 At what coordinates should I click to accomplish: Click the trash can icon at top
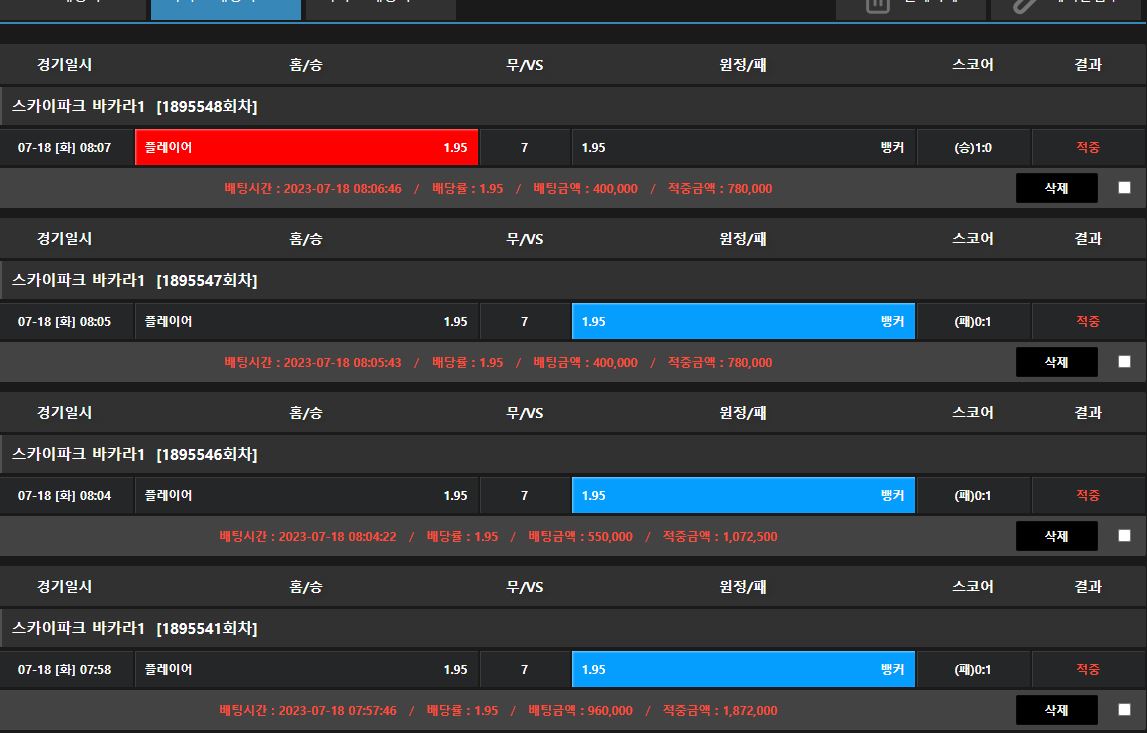877,5
